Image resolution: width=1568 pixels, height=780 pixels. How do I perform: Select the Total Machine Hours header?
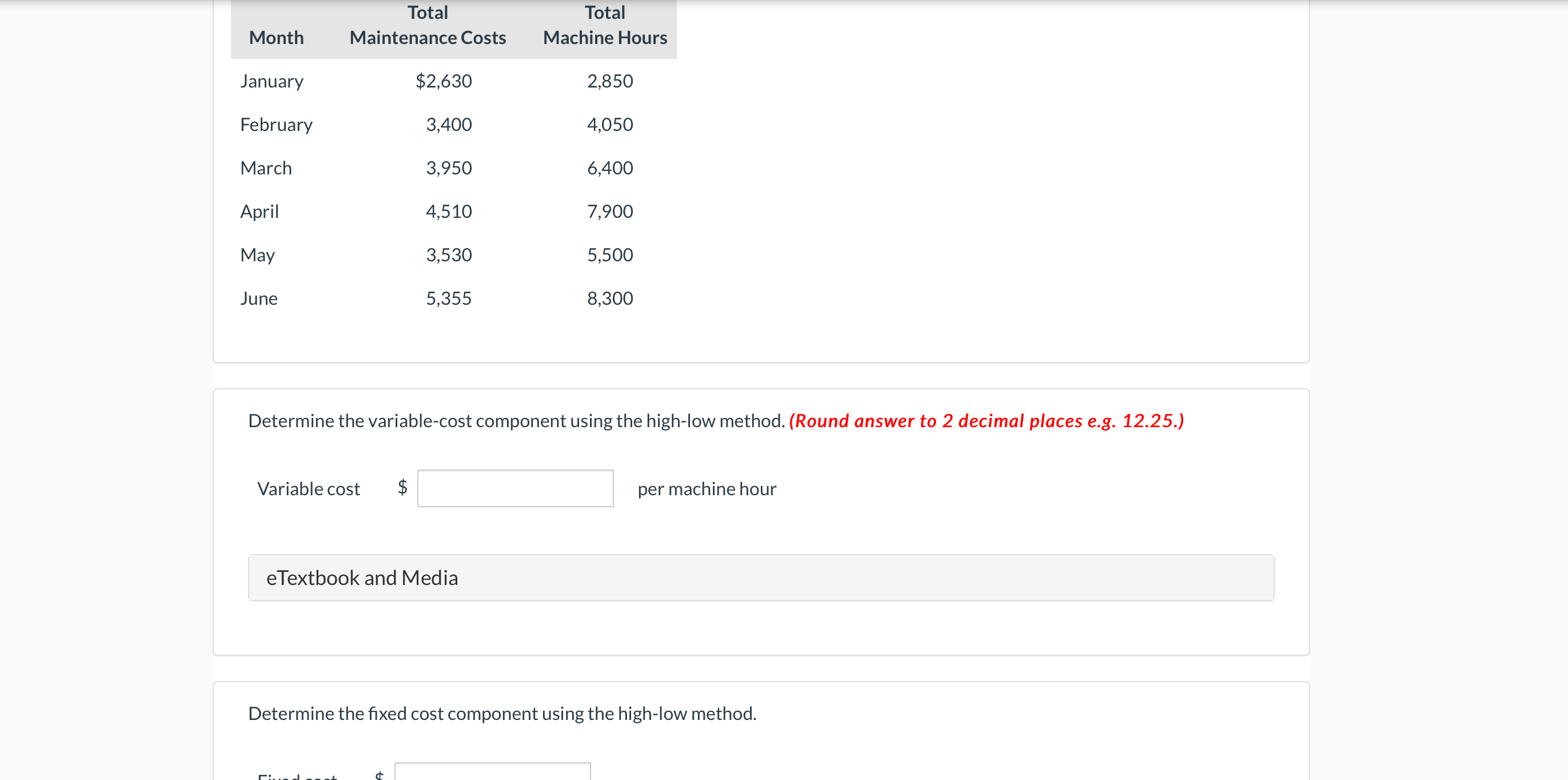pos(604,26)
